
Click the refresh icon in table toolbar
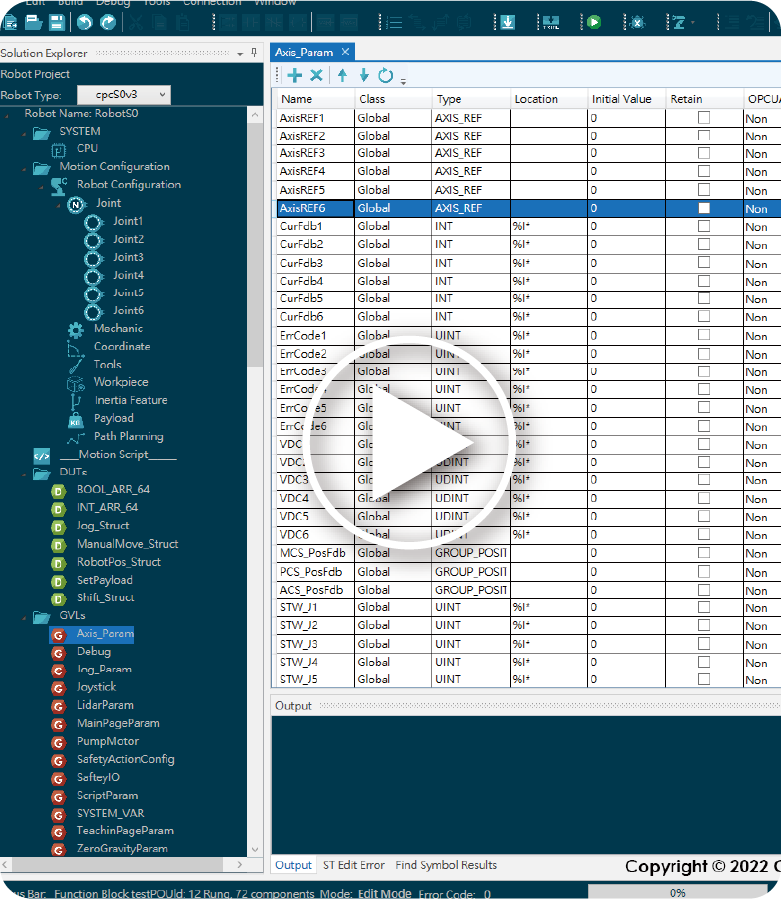(x=385, y=75)
